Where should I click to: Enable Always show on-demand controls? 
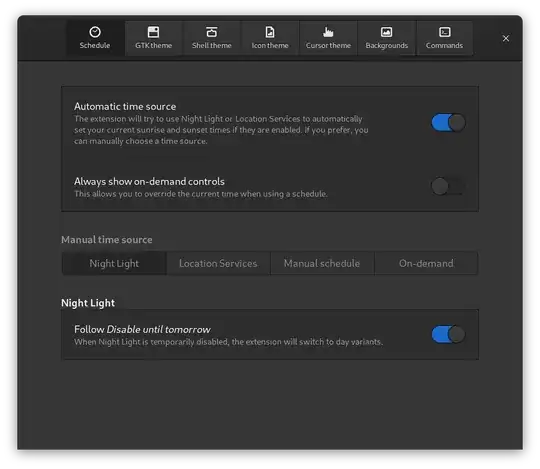448,186
